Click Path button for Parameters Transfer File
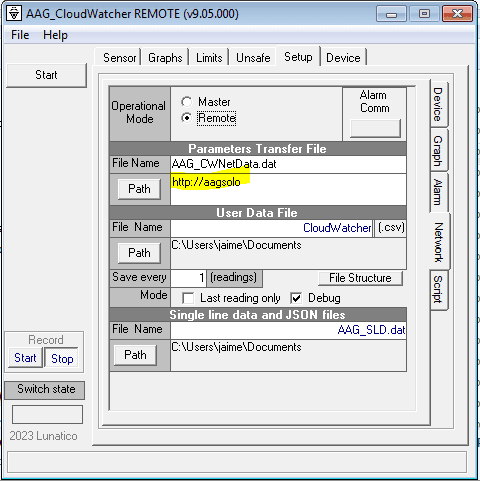Screen dimensions: 480x481 tap(139, 189)
